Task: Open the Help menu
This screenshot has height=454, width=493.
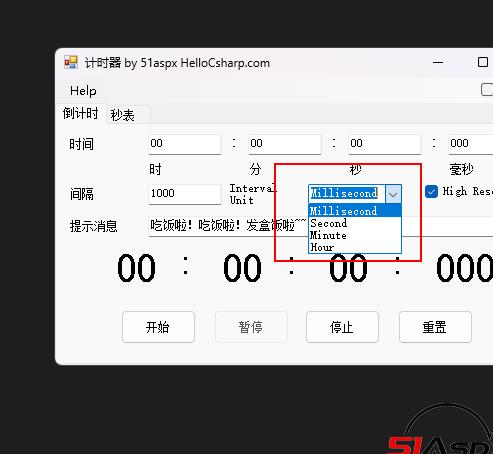Action: (83, 91)
